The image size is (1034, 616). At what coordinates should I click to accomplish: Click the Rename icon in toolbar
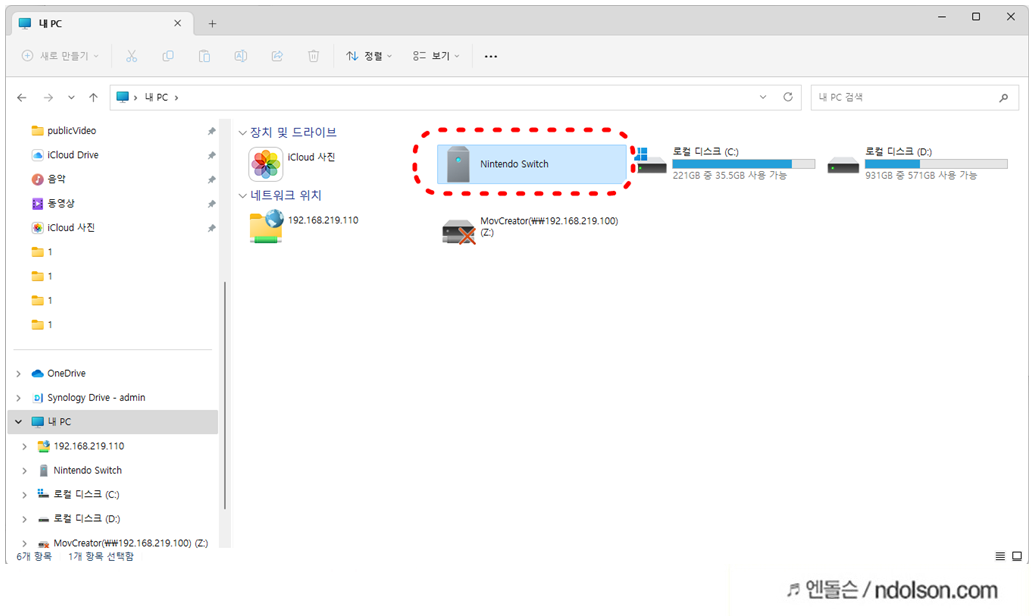tap(241, 56)
